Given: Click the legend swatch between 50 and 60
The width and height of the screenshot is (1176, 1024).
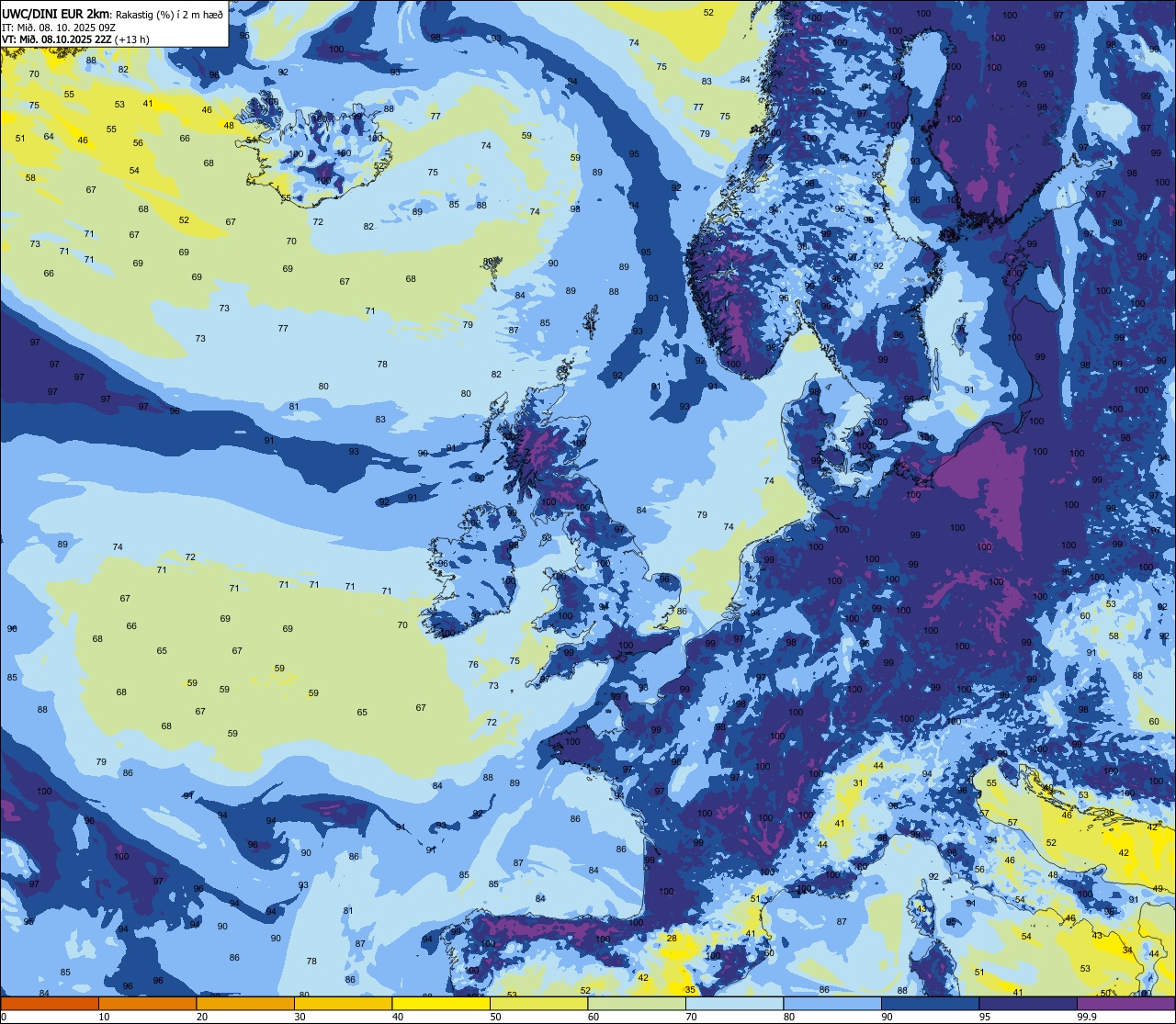Looking at the screenshot, I should point(538,1003).
